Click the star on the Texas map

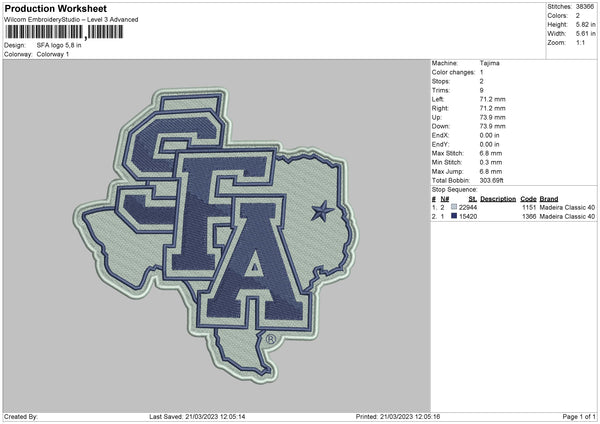pyautogui.click(x=322, y=211)
